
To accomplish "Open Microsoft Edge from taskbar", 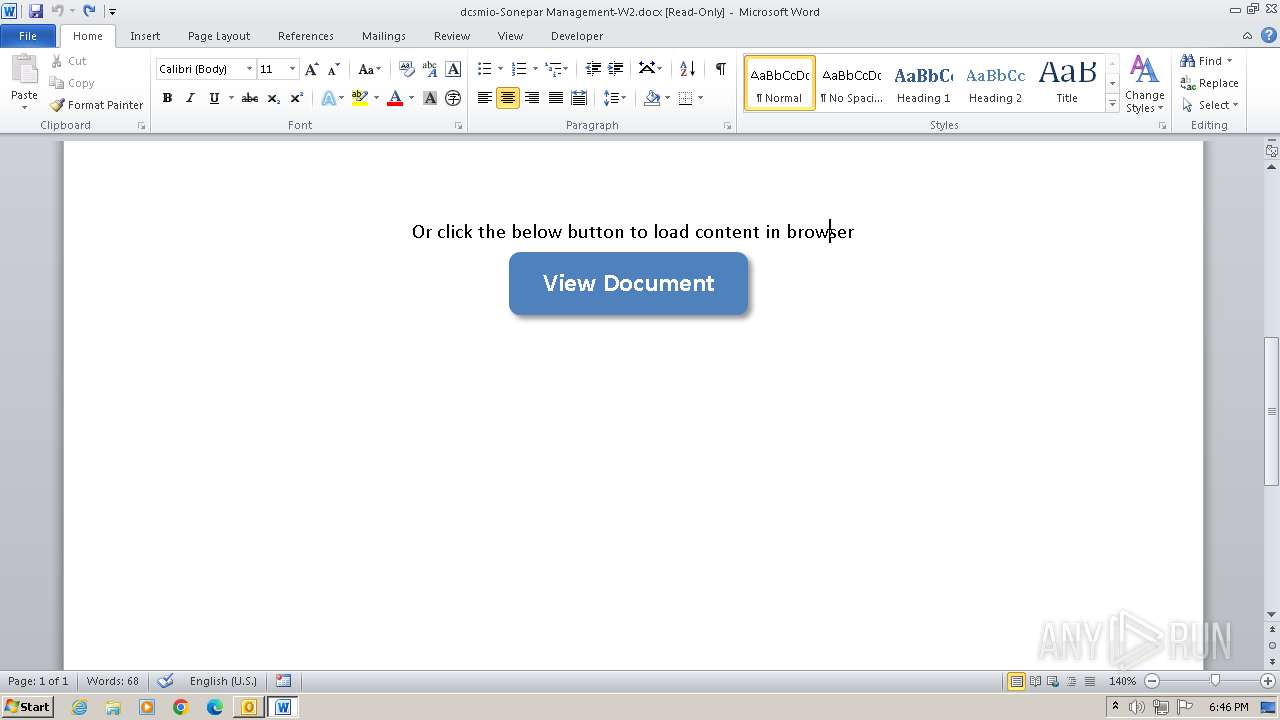I will 215,707.
